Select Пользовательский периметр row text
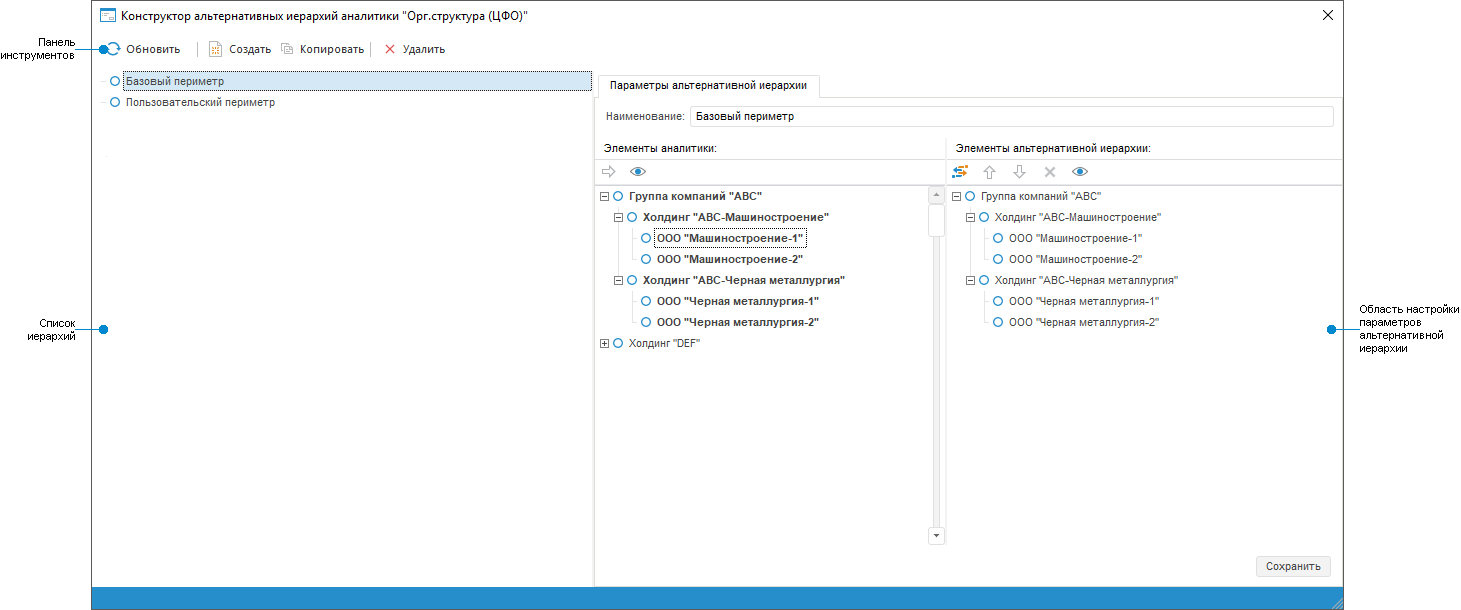1461x610 pixels. coord(200,102)
